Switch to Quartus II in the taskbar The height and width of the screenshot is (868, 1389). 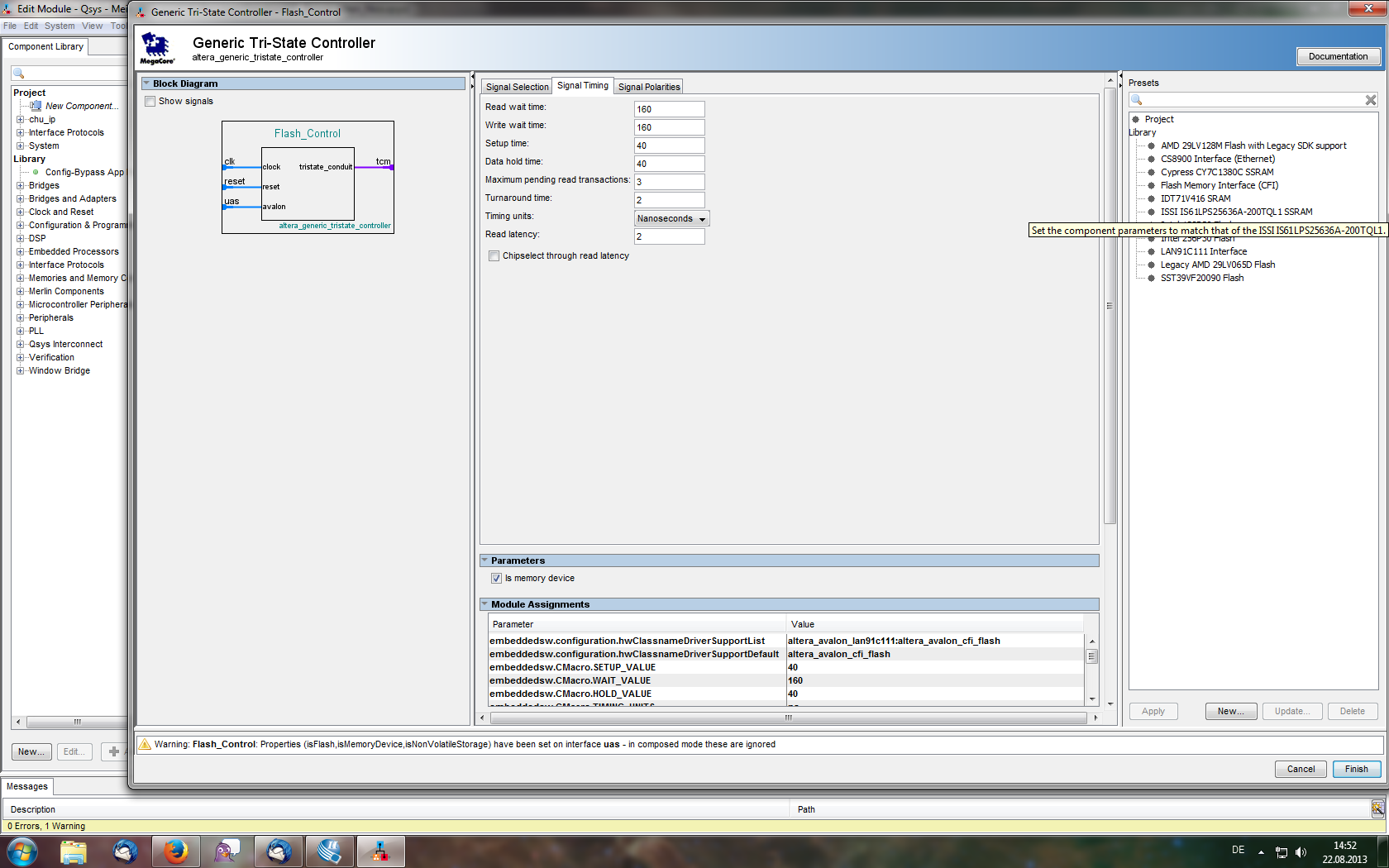329,851
